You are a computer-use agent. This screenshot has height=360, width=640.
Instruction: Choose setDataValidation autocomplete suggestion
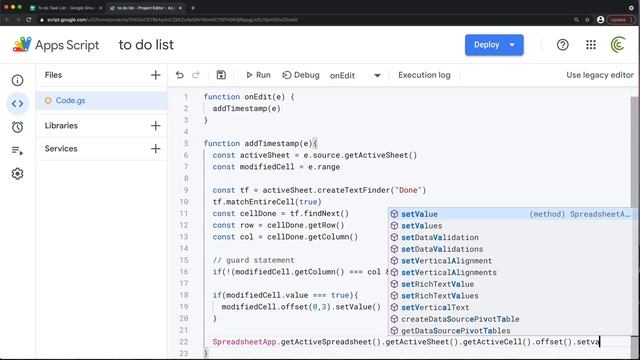click(x=512, y=237)
